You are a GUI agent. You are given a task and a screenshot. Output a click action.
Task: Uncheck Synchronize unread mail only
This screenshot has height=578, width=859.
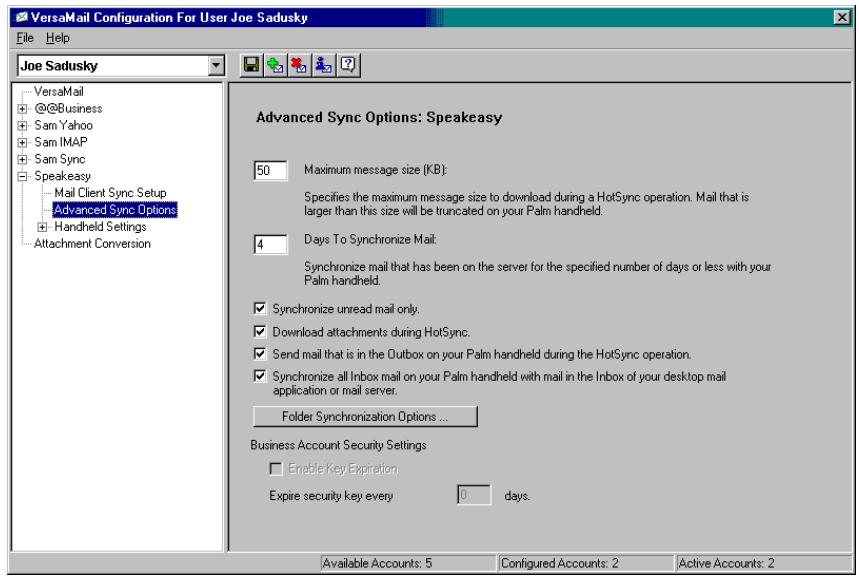pos(260,308)
